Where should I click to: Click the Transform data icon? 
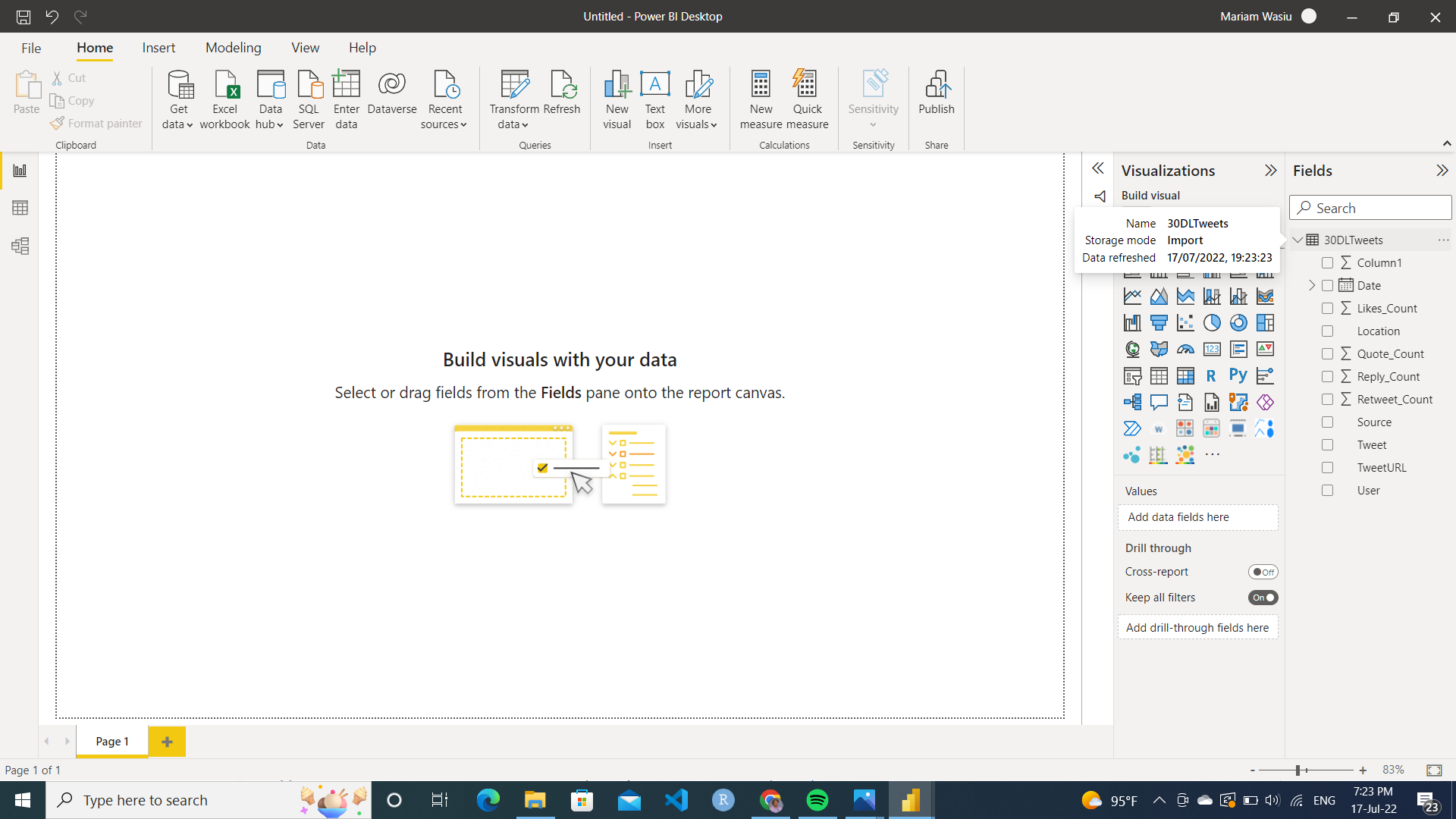coord(514,85)
